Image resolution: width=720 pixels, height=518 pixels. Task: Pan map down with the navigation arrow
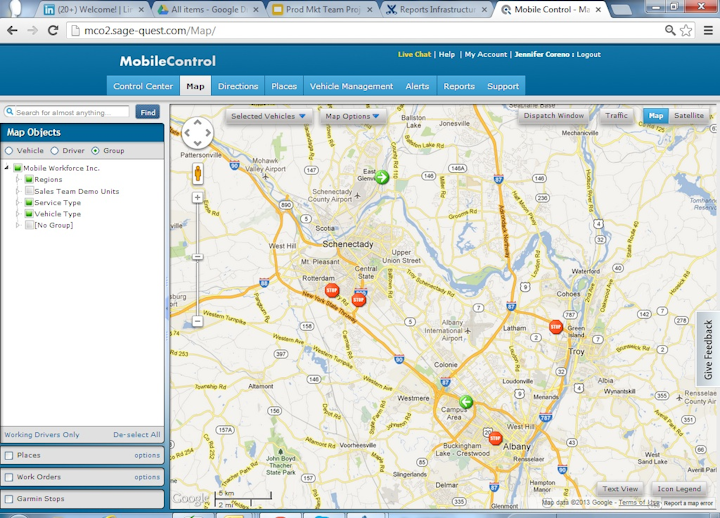(x=197, y=143)
